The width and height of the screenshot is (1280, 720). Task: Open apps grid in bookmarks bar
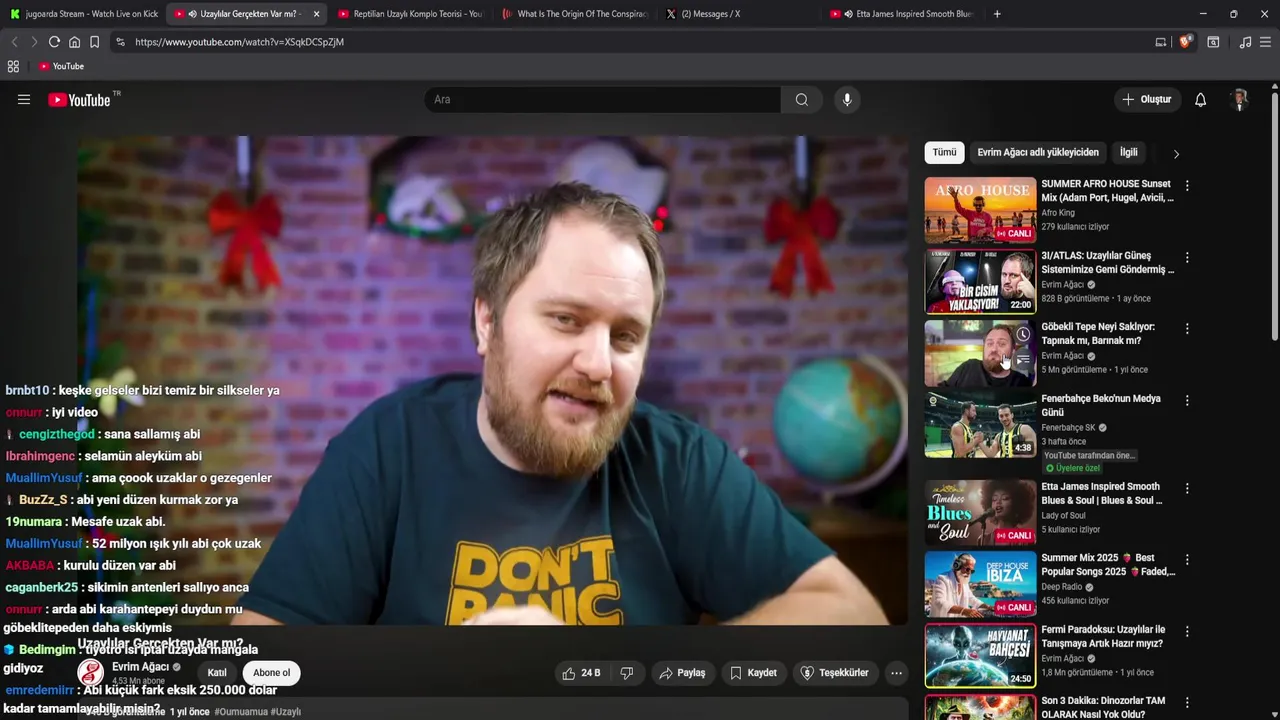[x=13, y=66]
